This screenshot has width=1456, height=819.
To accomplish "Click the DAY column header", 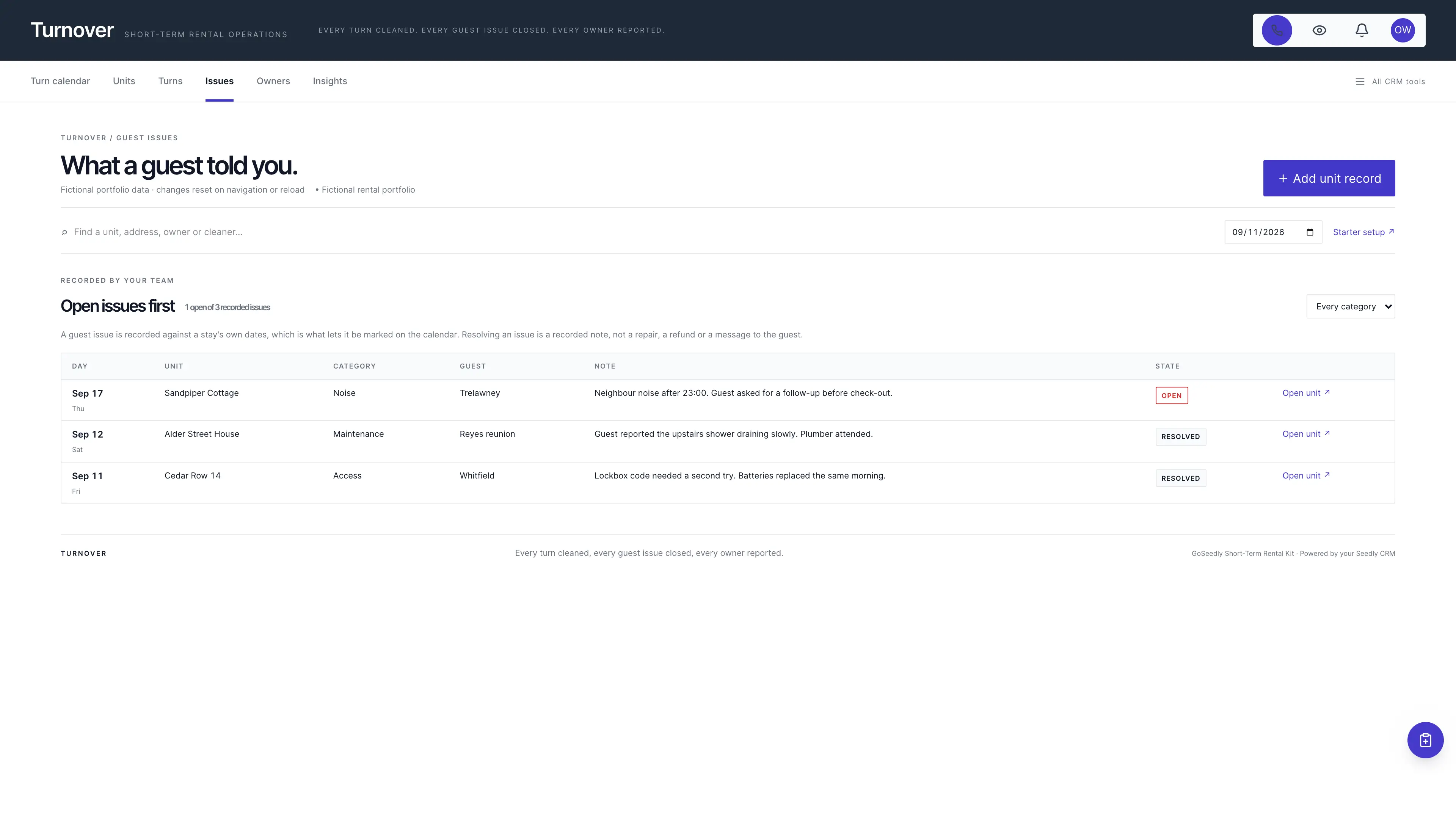I will pyautogui.click(x=80, y=366).
